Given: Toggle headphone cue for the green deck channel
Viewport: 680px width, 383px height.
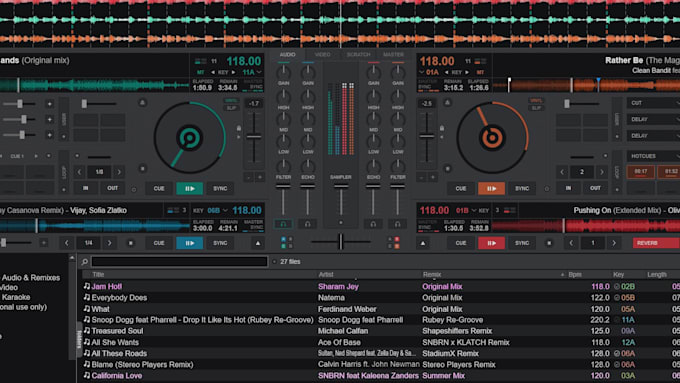Looking at the screenshot, I should (283, 224).
